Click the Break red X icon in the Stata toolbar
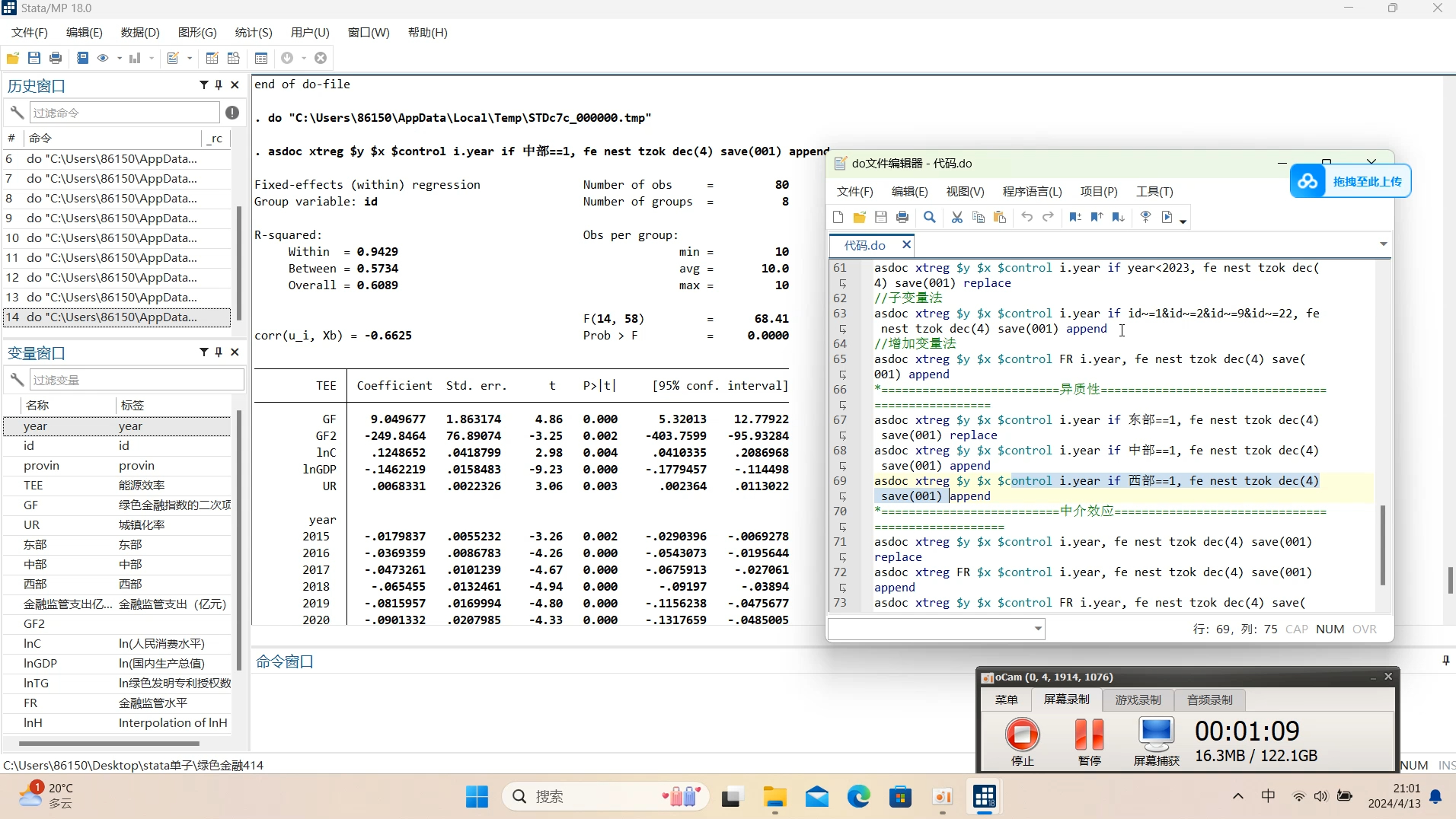Image resolution: width=1456 pixels, height=819 pixels. point(321,58)
